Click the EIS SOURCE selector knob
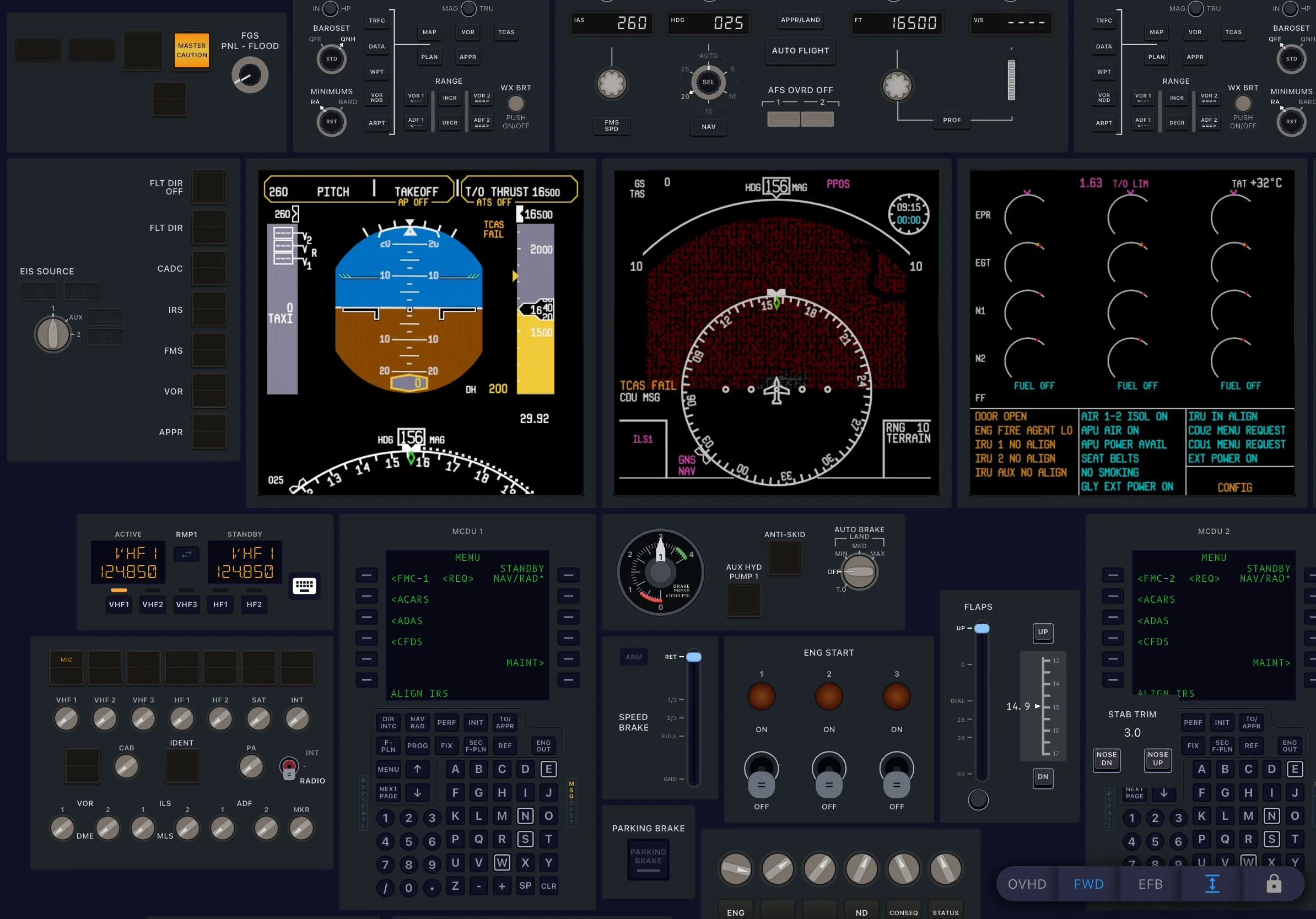This screenshot has height=919, width=1316. [53, 334]
